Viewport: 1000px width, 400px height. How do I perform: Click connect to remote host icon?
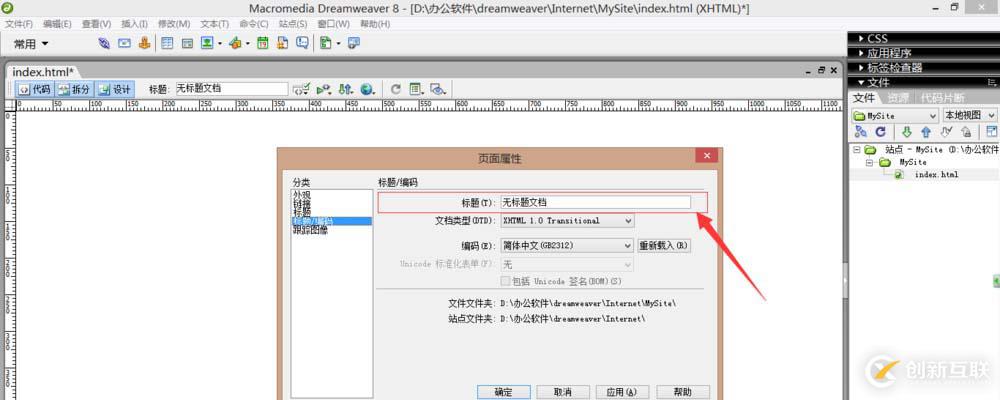[x=860, y=131]
